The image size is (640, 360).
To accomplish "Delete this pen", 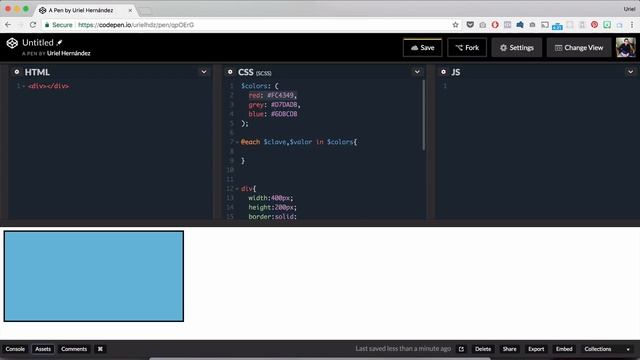I will coord(483,349).
